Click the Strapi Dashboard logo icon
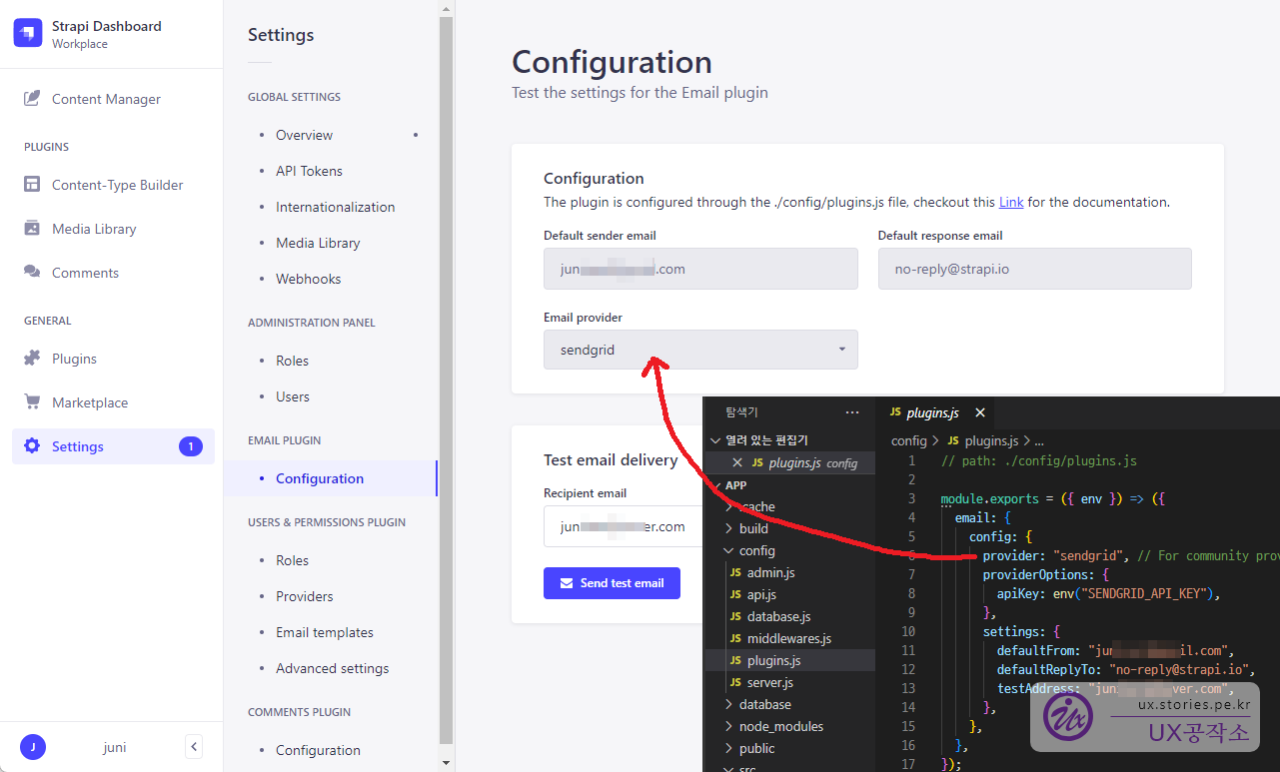This screenshot has width=1280, height=772. click(x=27, y=33)
